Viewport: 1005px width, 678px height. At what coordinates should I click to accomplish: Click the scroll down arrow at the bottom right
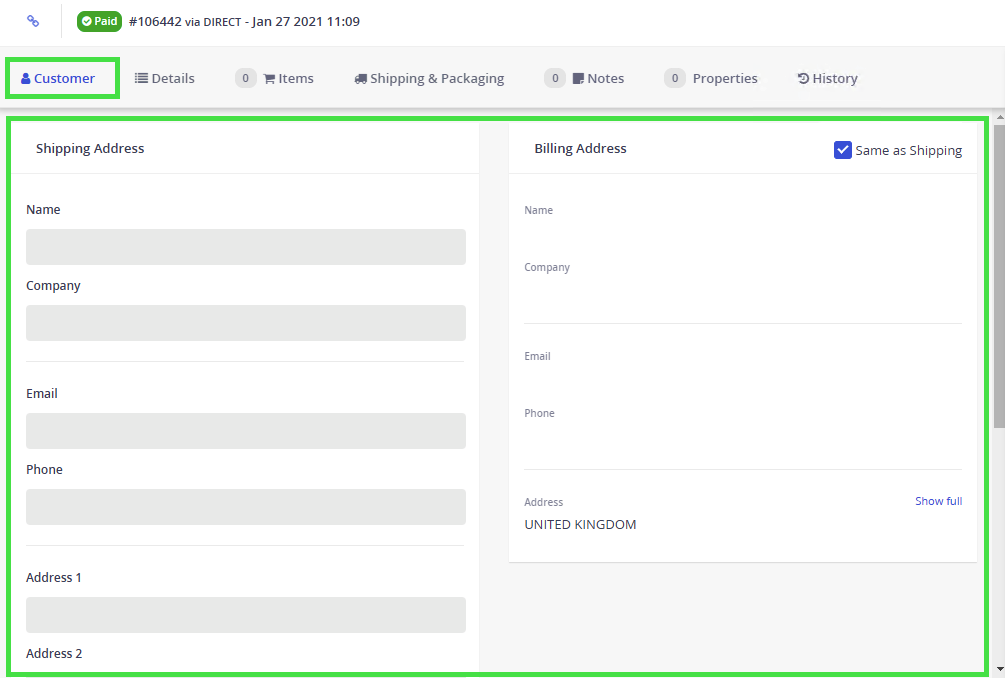click(998, 669)
